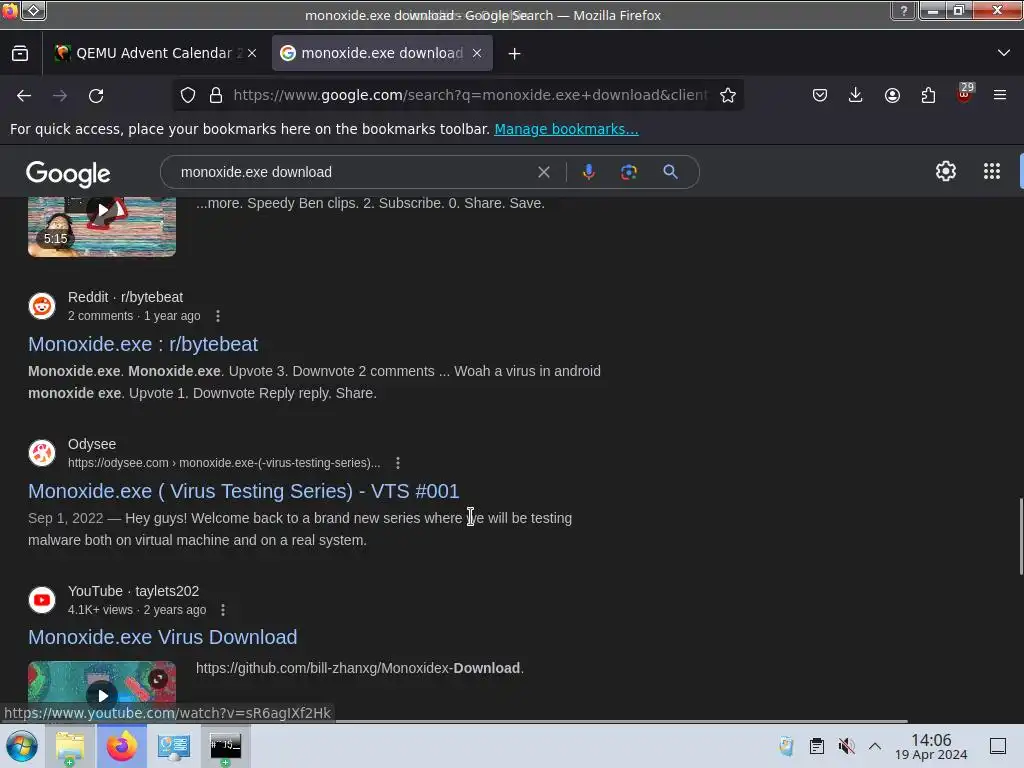Image resolution: width=1024 pixels, height=768 pixels.
Task: Expand hidden system tray icons
Action: (875, 746)
